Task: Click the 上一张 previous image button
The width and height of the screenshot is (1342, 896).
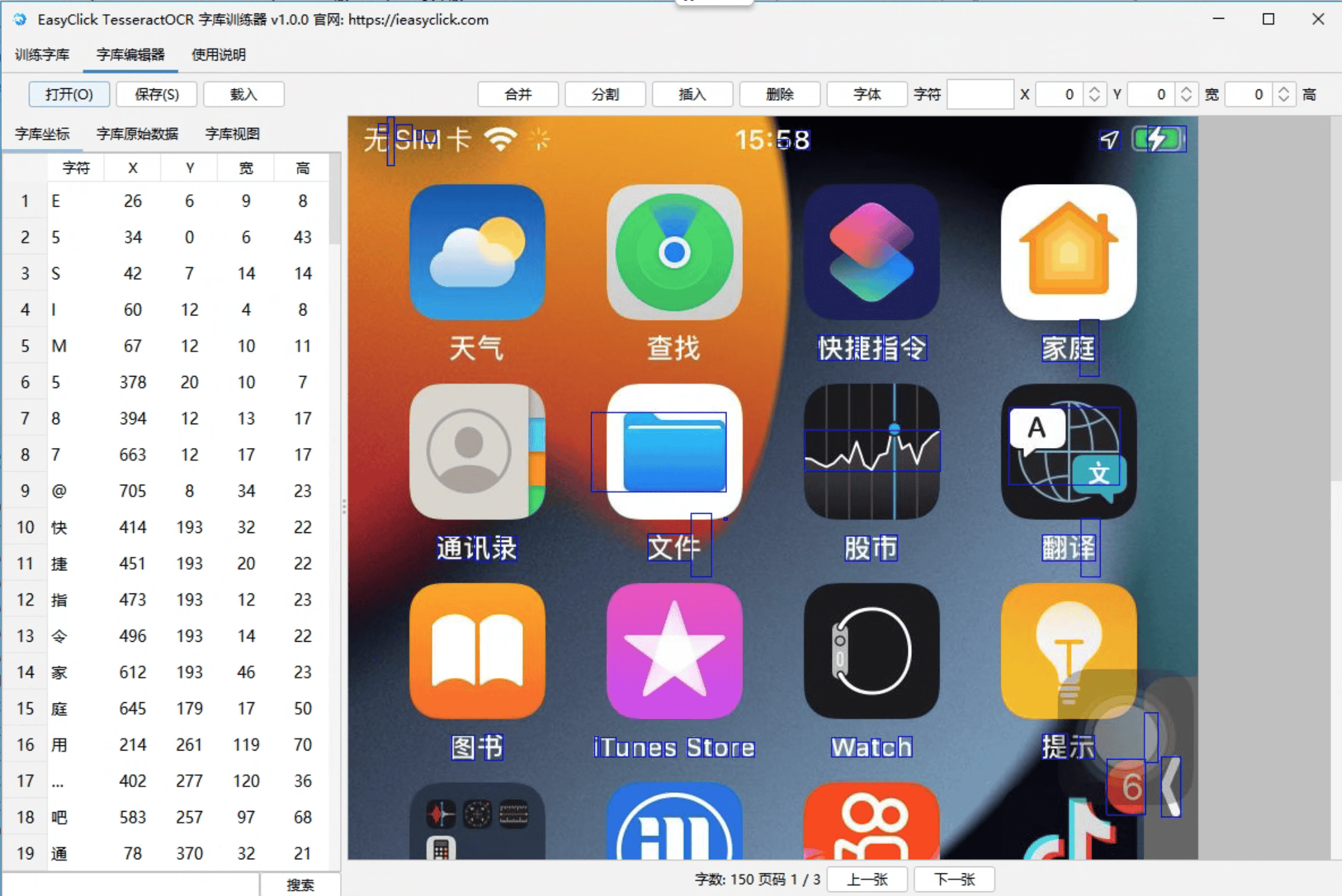Action: [x=867, y=879]
